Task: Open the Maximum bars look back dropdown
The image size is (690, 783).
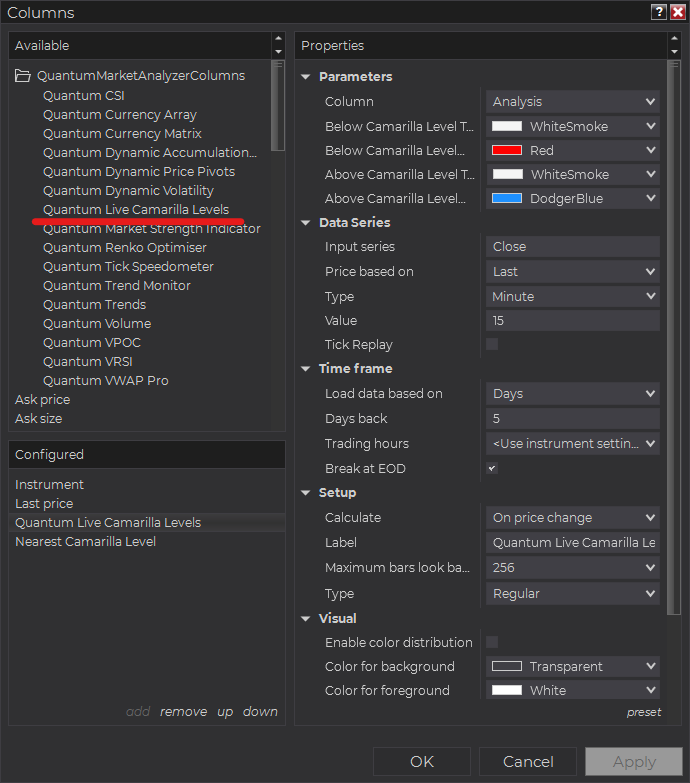Action: tap(573, 567)
